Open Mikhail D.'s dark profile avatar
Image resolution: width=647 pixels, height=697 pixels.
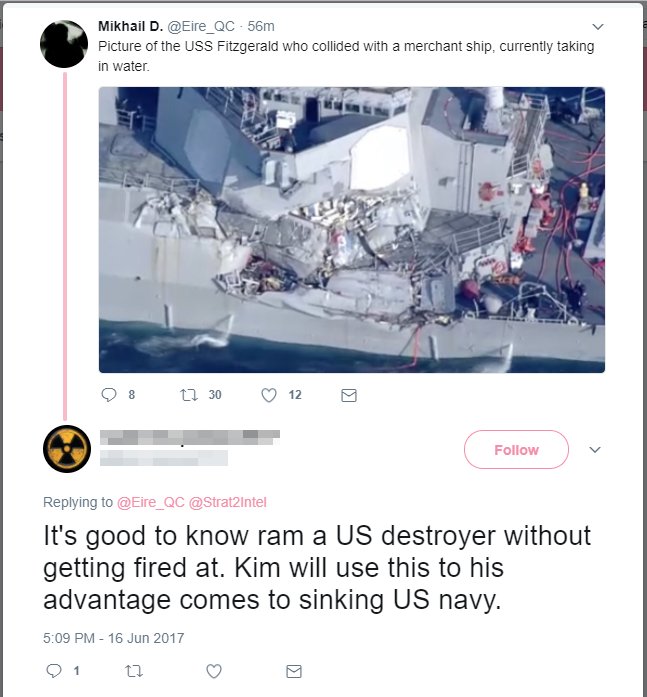click(64, 44)
